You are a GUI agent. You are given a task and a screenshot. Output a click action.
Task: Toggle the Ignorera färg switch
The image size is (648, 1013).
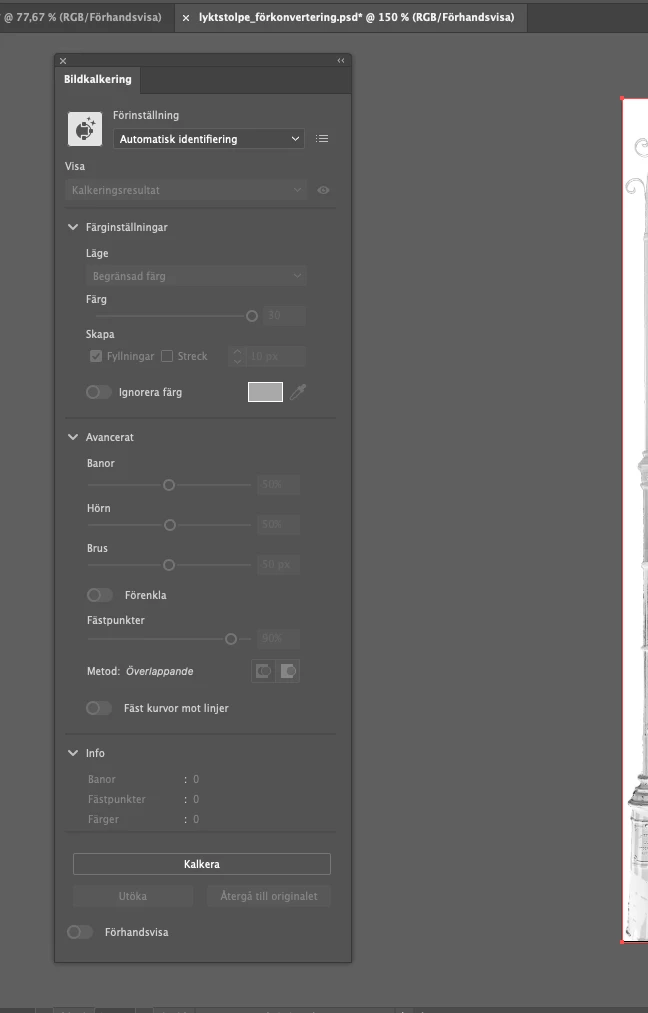point(99,392)
